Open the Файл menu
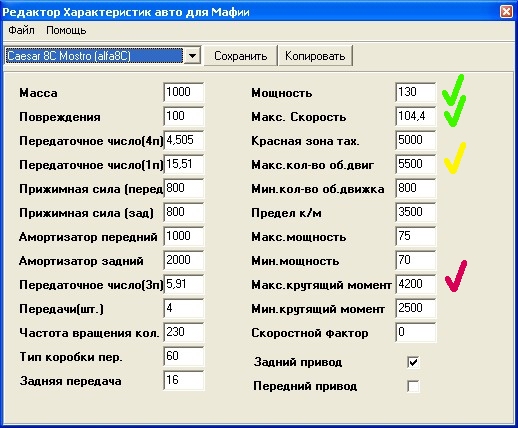518x428 pixels. 21,30
